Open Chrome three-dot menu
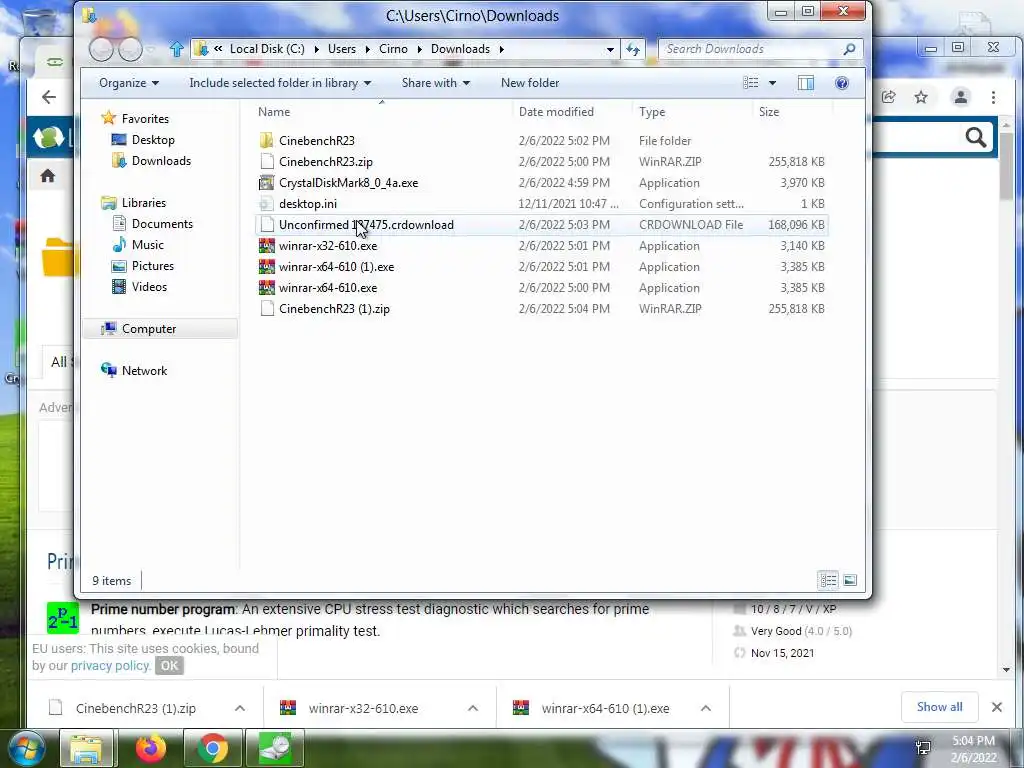1024x768 pixels. pos(993,97)
